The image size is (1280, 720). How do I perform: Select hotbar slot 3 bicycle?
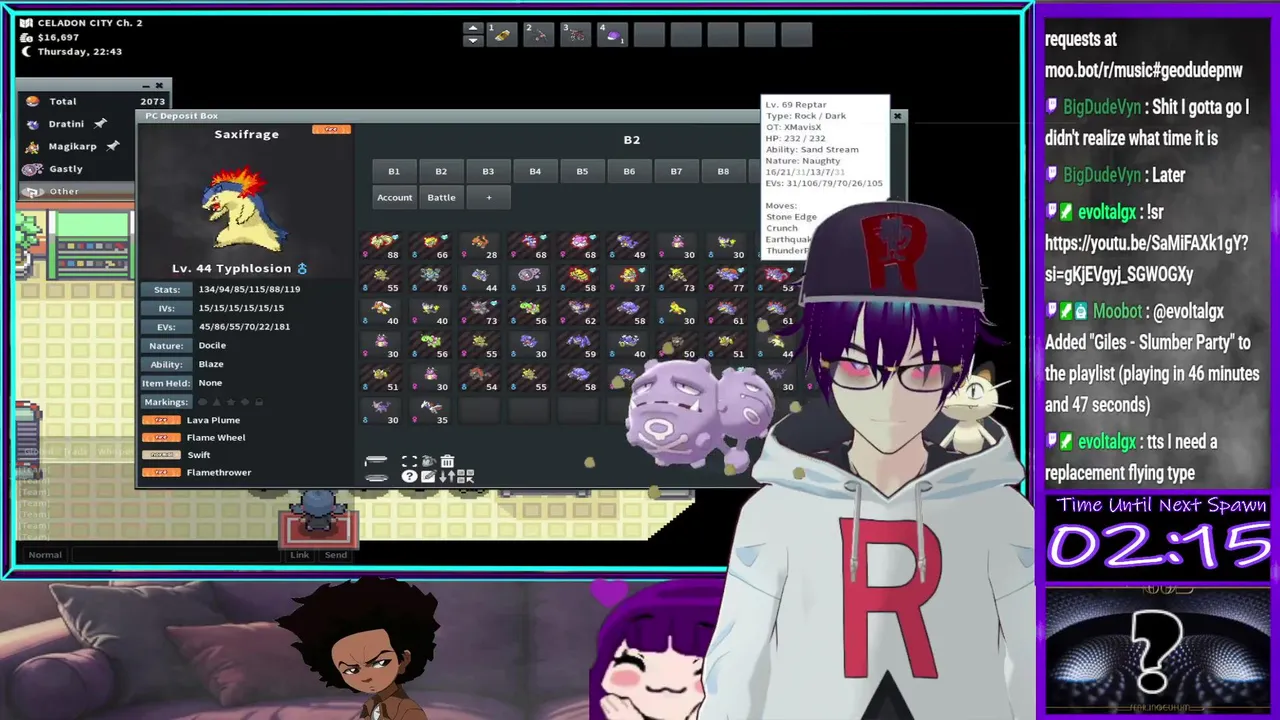click(x=576, y=35)
